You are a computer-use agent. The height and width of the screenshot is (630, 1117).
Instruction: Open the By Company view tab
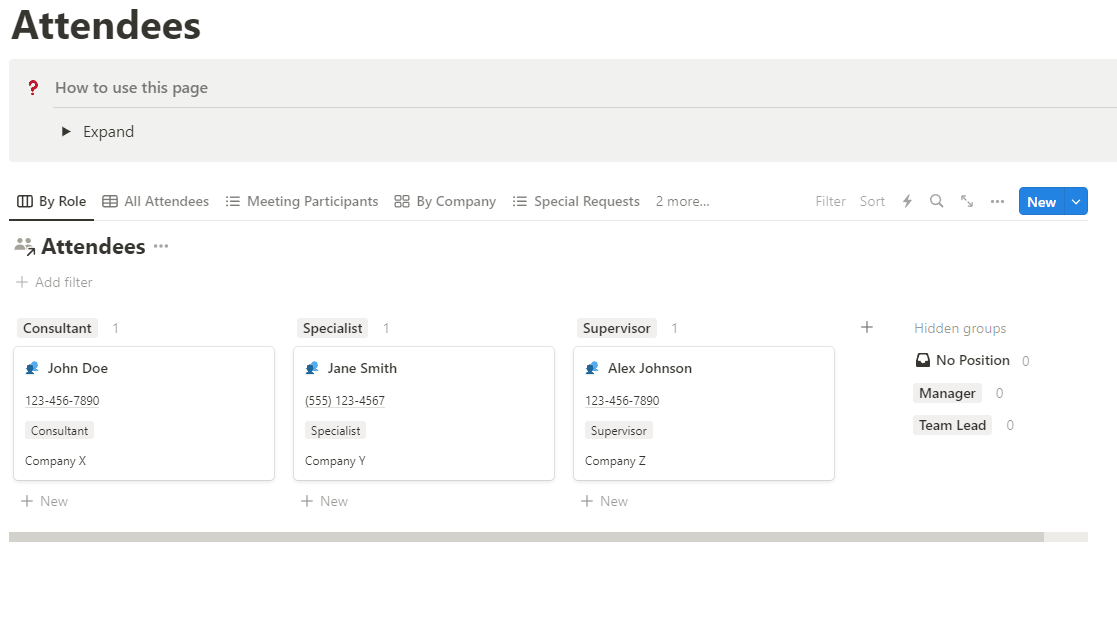pyautogui.click(x=445, y=201)
